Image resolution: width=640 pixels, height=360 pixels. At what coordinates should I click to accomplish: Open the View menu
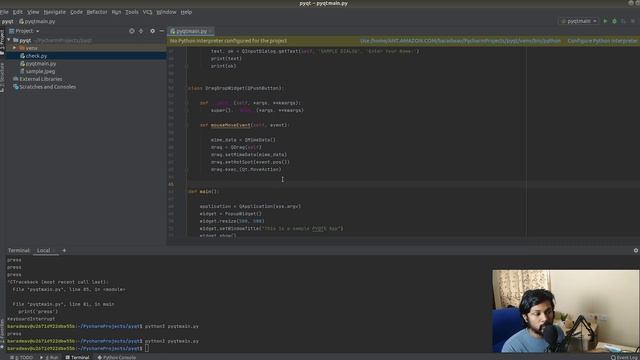(x=33, y=12)
